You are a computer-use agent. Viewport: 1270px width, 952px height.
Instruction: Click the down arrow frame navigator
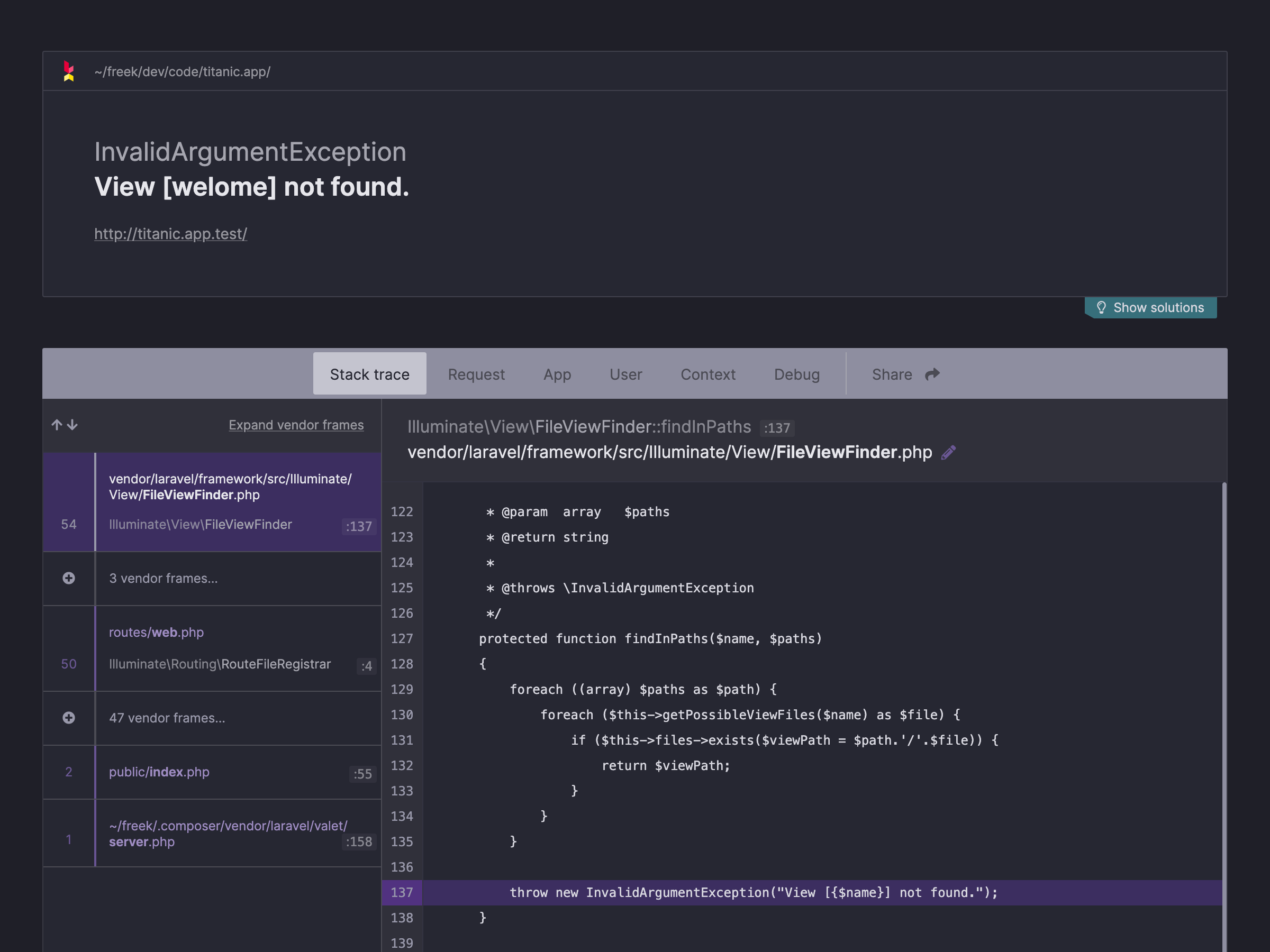[72, 425]
